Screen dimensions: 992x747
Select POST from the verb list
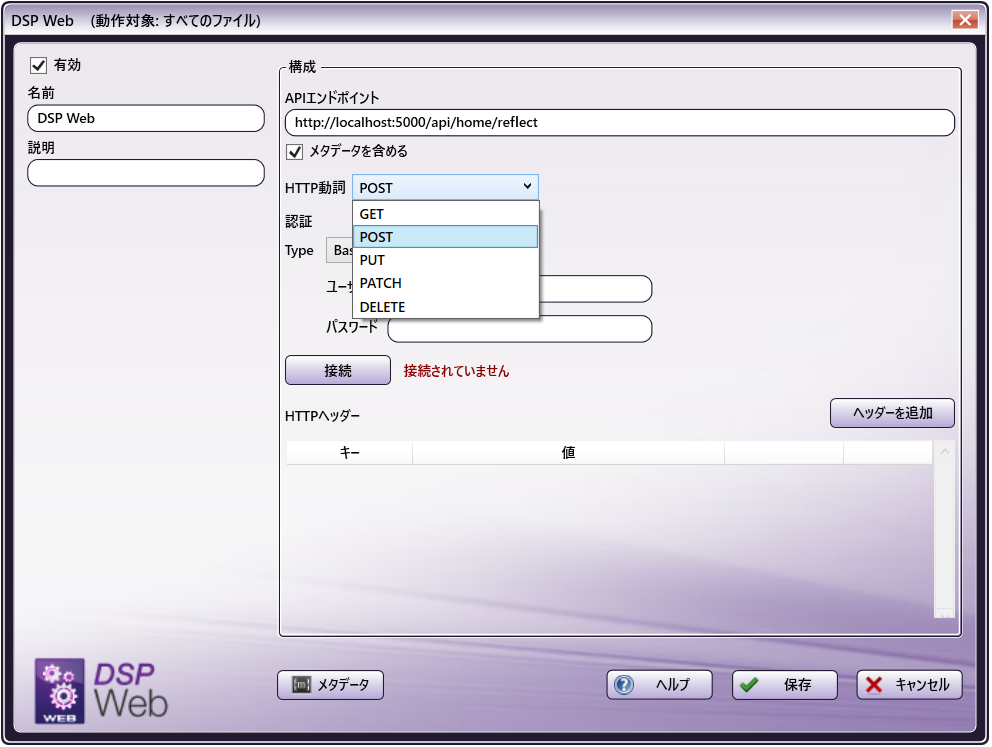coord(446,238)
